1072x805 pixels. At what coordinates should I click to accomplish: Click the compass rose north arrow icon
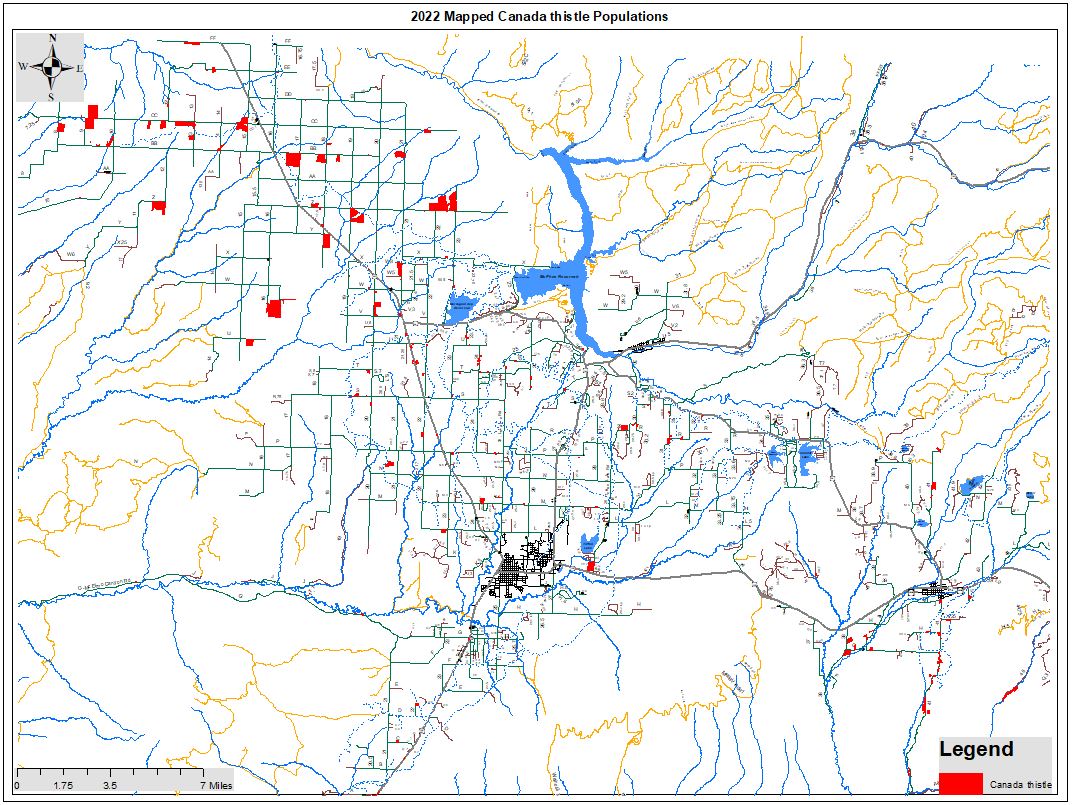click(52, 67)
